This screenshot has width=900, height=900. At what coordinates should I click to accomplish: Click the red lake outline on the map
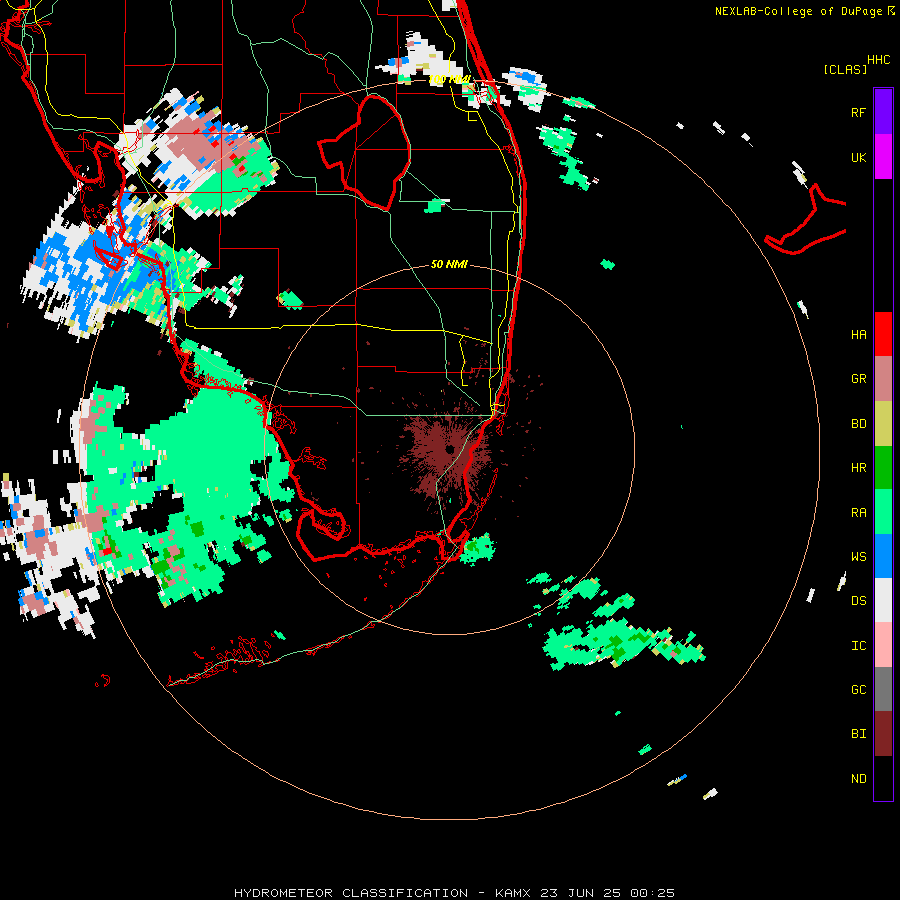click(x=365, y=152)
